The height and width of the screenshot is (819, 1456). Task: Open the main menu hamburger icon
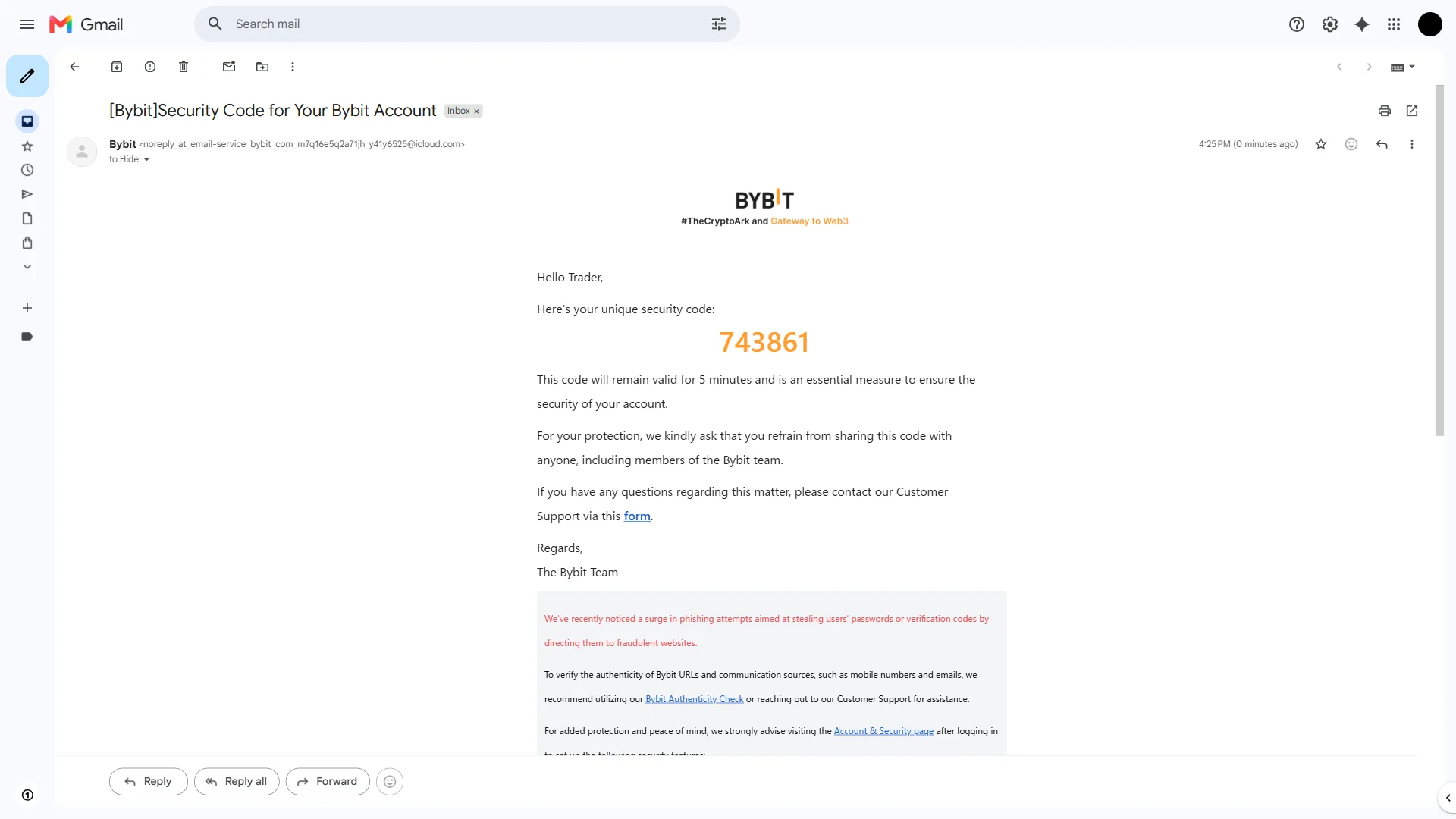(x=27, y=24)
